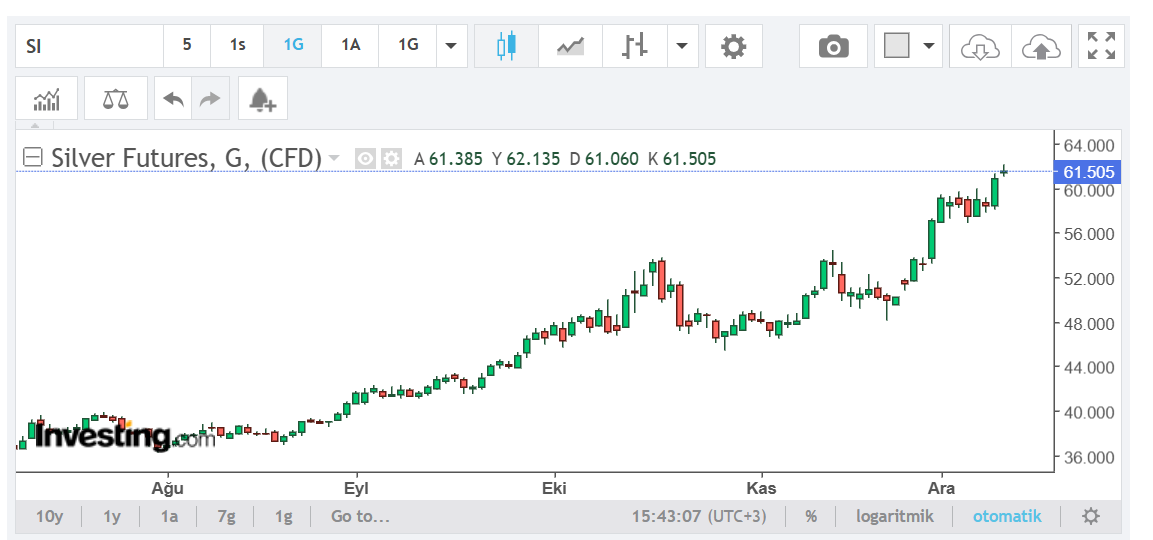Expand the time interval dropdown arrow
This screenshot has height=540, width=1153.
click(x=451, y=46)
